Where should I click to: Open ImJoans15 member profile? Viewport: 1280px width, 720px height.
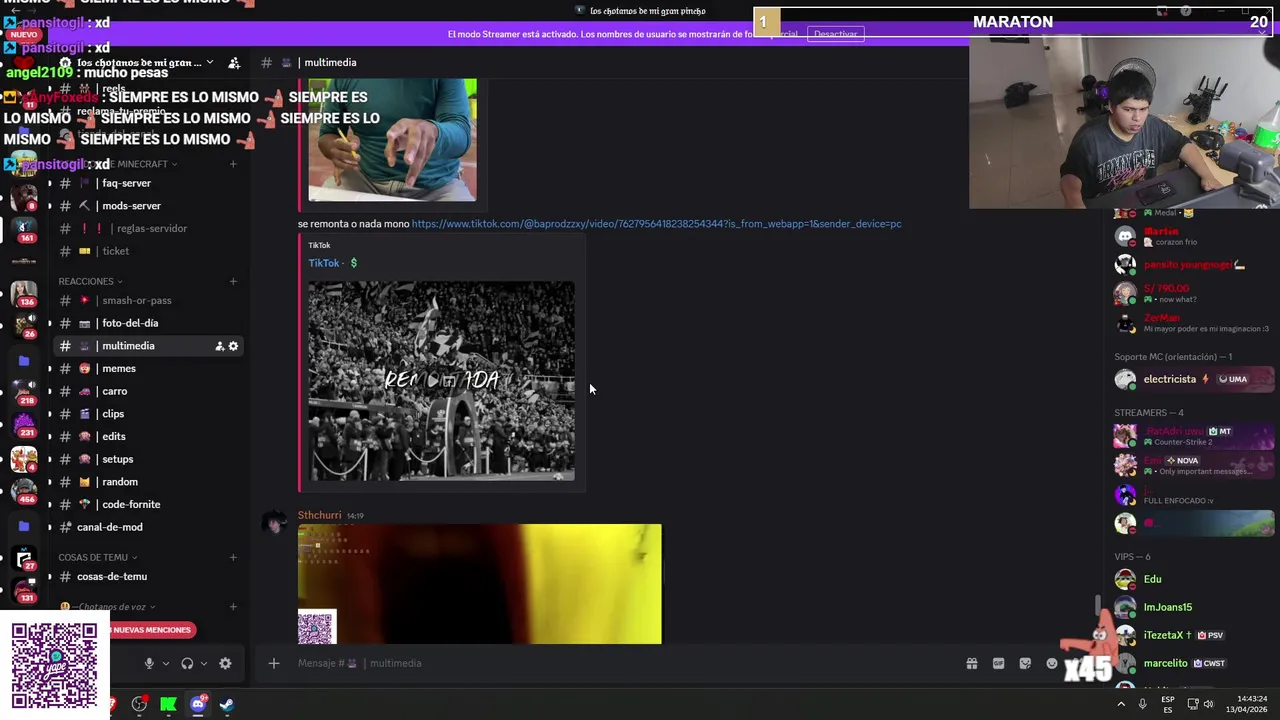1194,607
